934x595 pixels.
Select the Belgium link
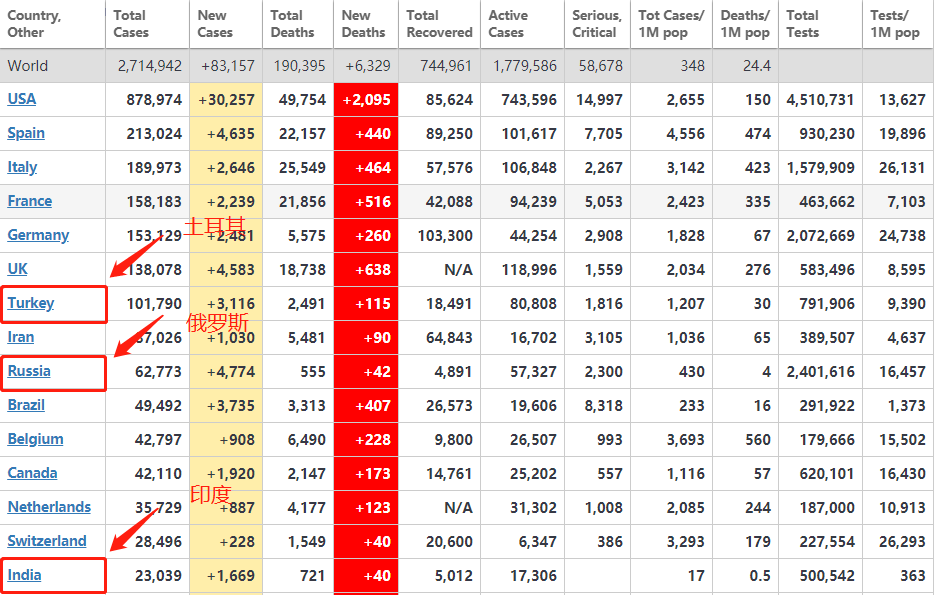(x=35, y=439)
